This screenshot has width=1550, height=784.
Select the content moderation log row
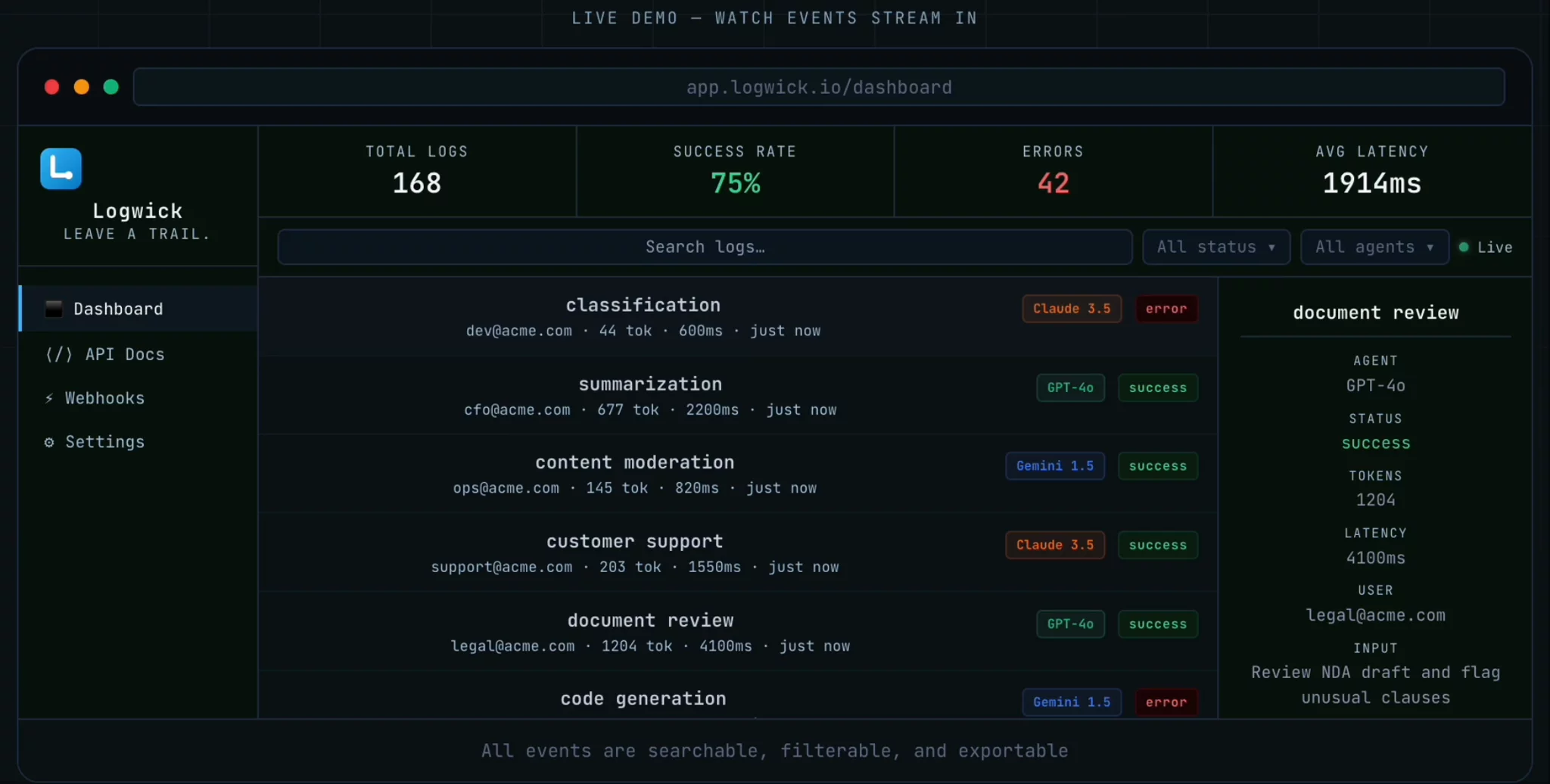click(x=738, y=474)
